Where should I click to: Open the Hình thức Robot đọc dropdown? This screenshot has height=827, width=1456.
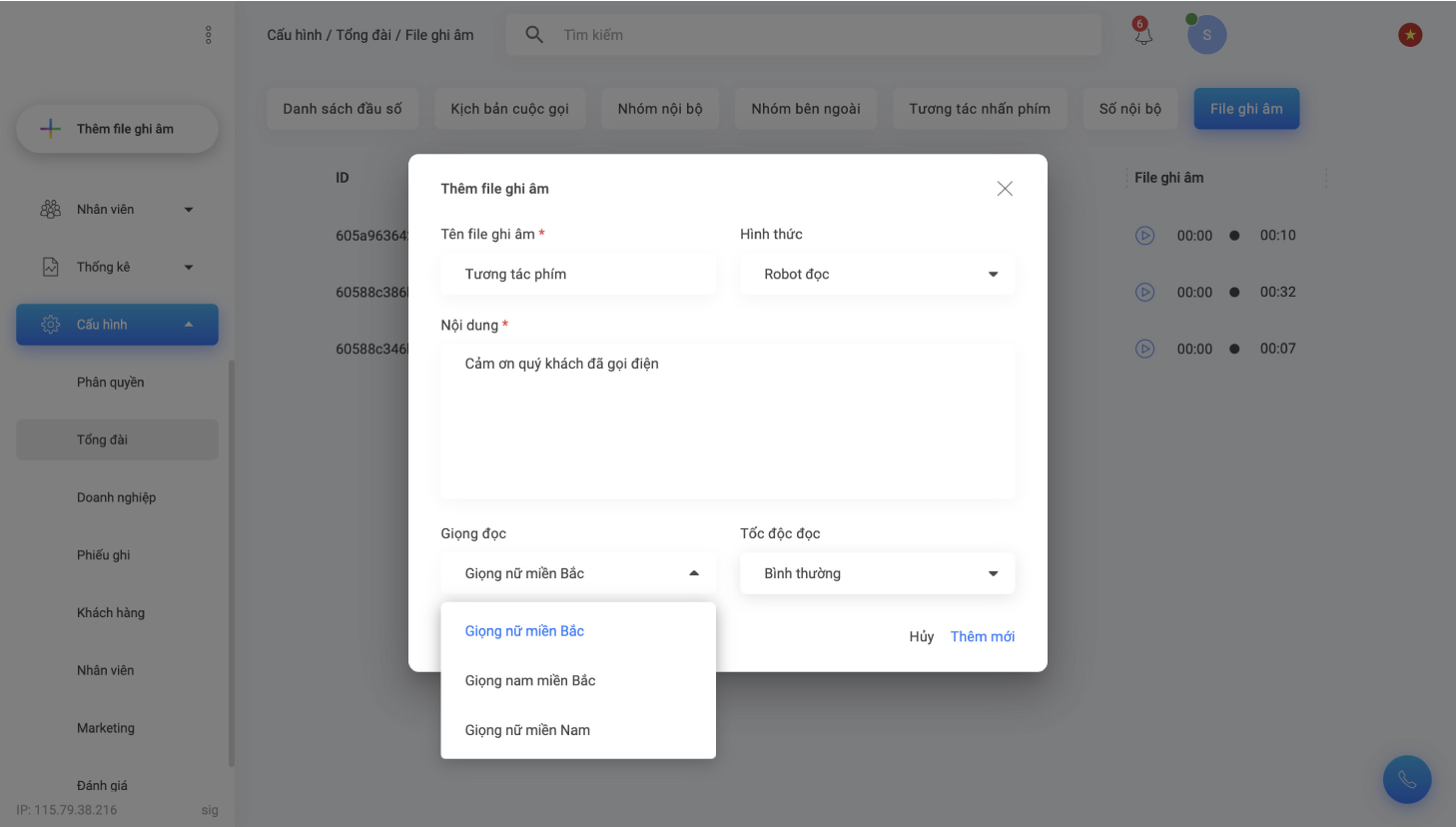(x=877, y=275)
